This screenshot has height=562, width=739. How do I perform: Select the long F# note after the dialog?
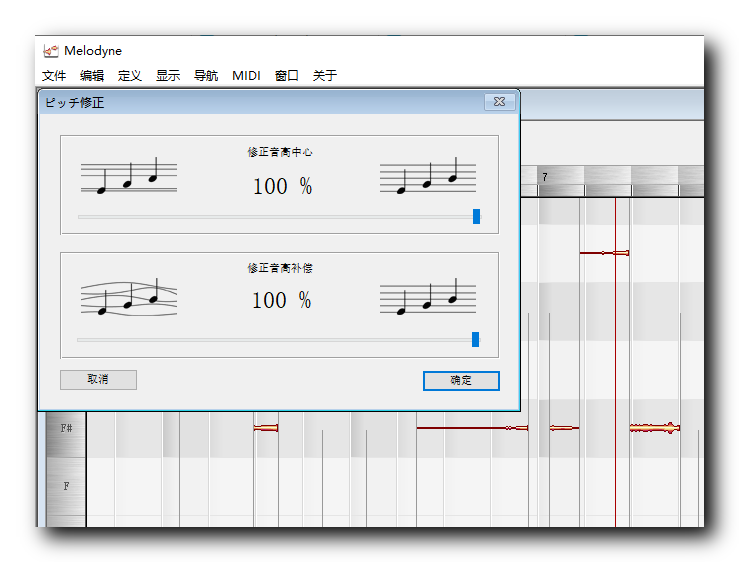click(x=472, y=428)
